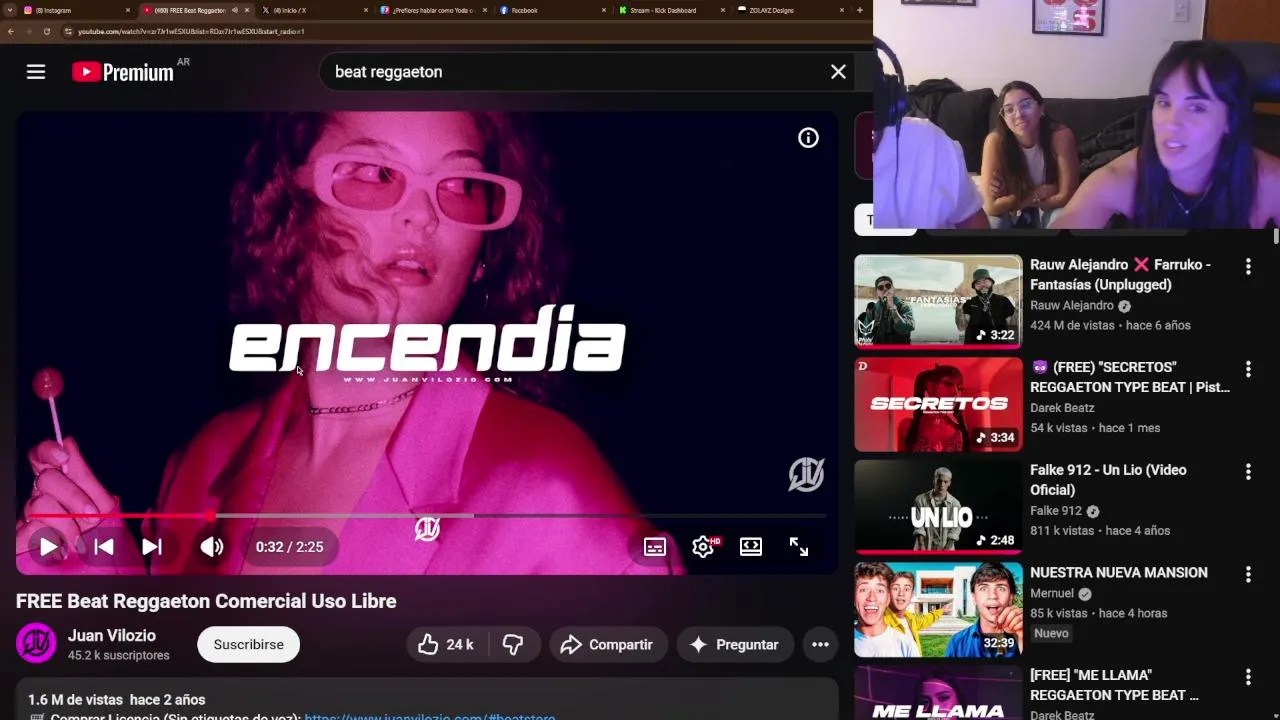This screenshot has height=720, width=1280.
Task: Open 'Falke 912 - Un Lio (Video Oficial)' title
Action: (1108, 480)
